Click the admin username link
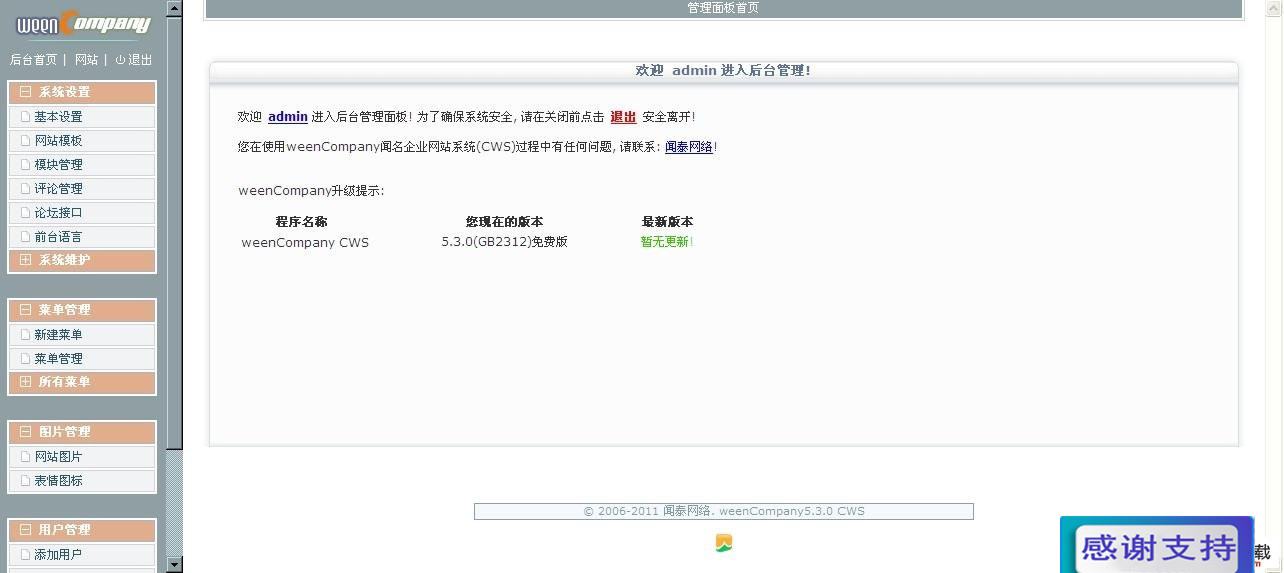Viewport: 1284px width, 573px height. [288, 117]
